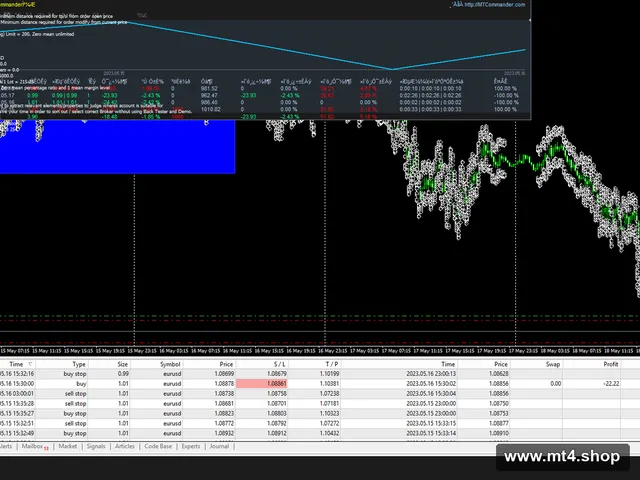Screen dimensions: 640x480
Task: Select take profit value 1.10432
Action: point(329,433)
